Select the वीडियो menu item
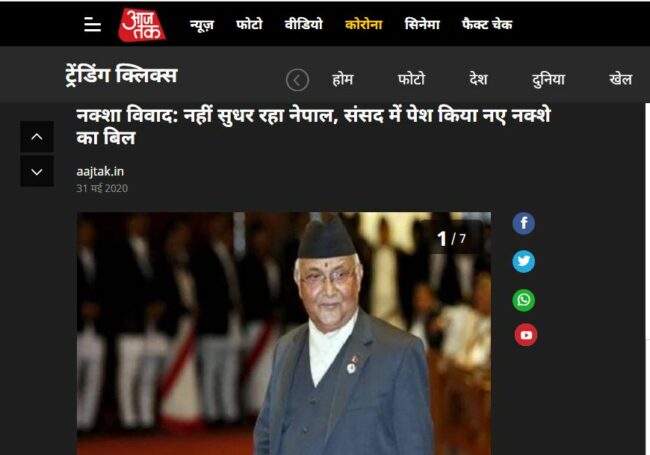 (303, 24)
